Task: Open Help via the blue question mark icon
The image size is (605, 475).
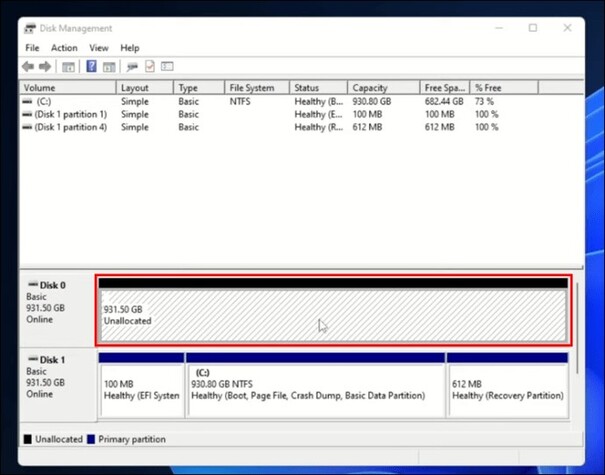Action: pyautogui.click(x=91, y=67)
